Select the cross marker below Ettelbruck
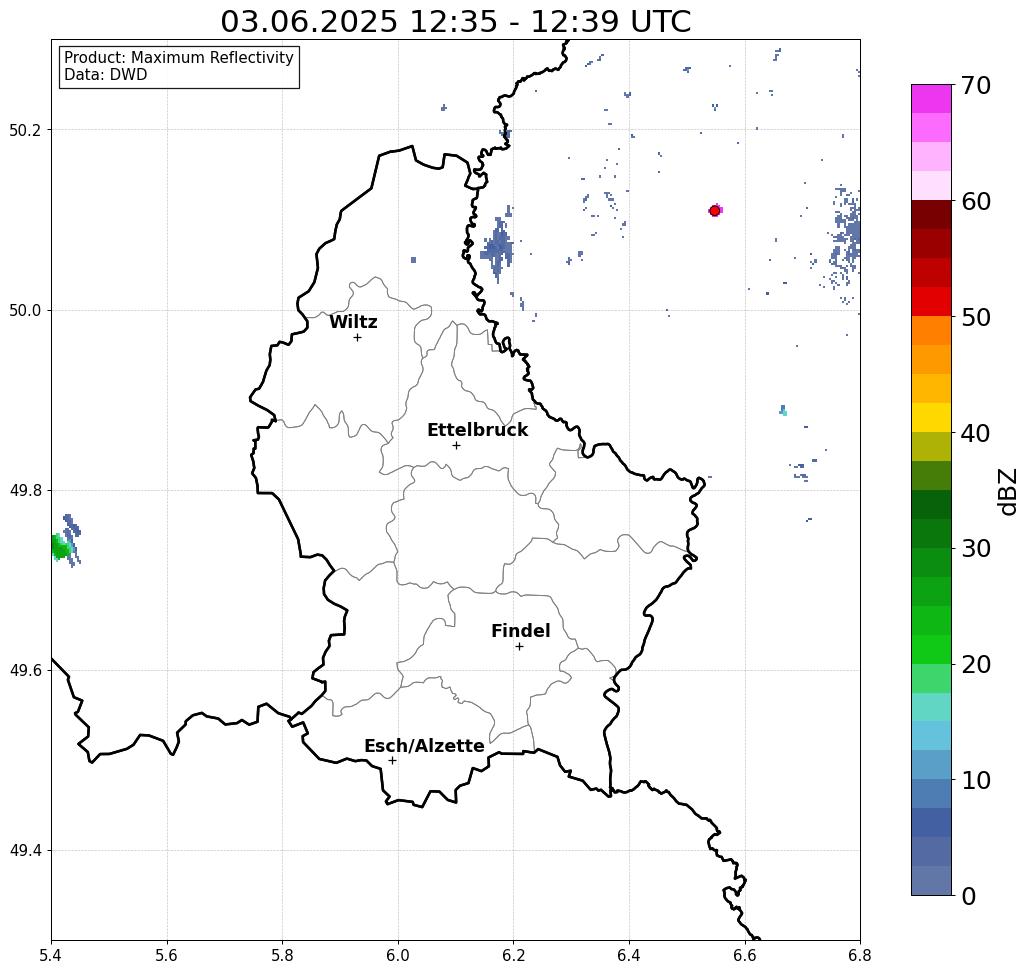The width and height of the screenshot is (1029, 973). (x=457, y=445)
